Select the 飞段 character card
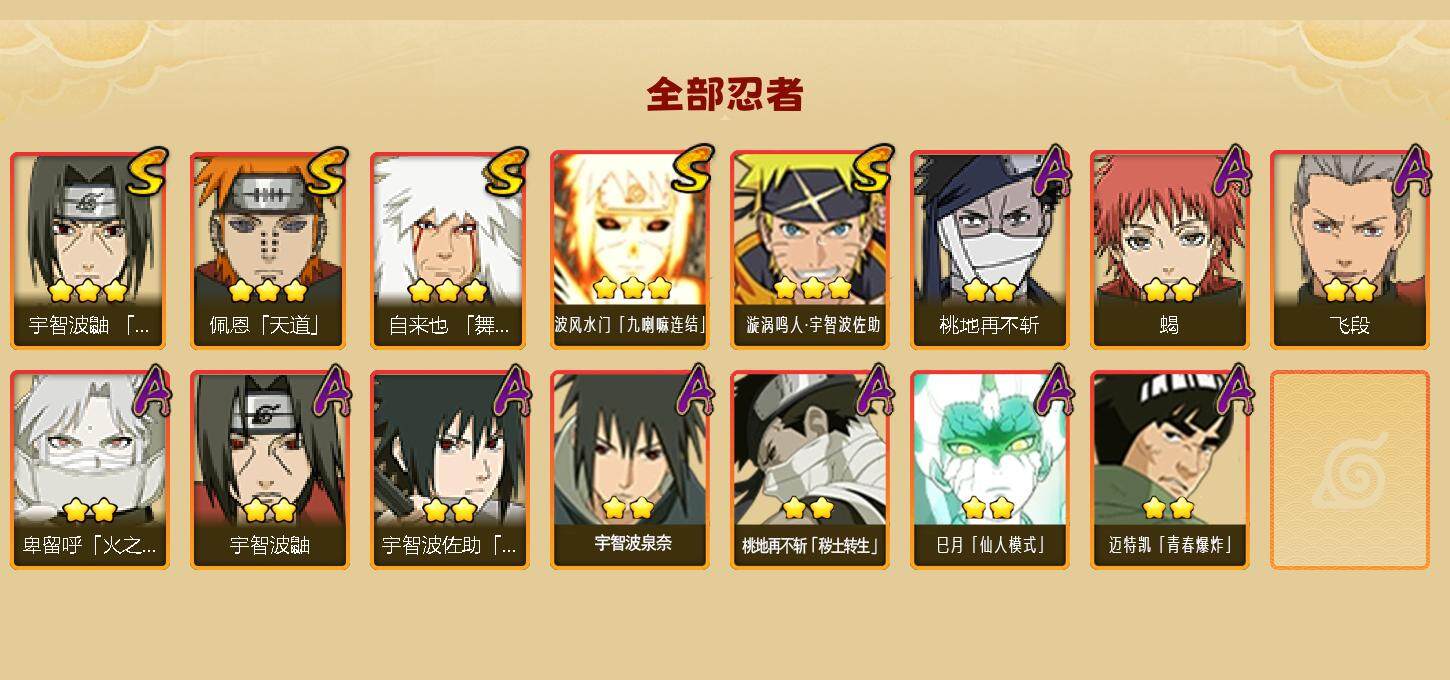Image resolution: width=1450 pixels, height=680 pixels. [x=1349, y=250]
